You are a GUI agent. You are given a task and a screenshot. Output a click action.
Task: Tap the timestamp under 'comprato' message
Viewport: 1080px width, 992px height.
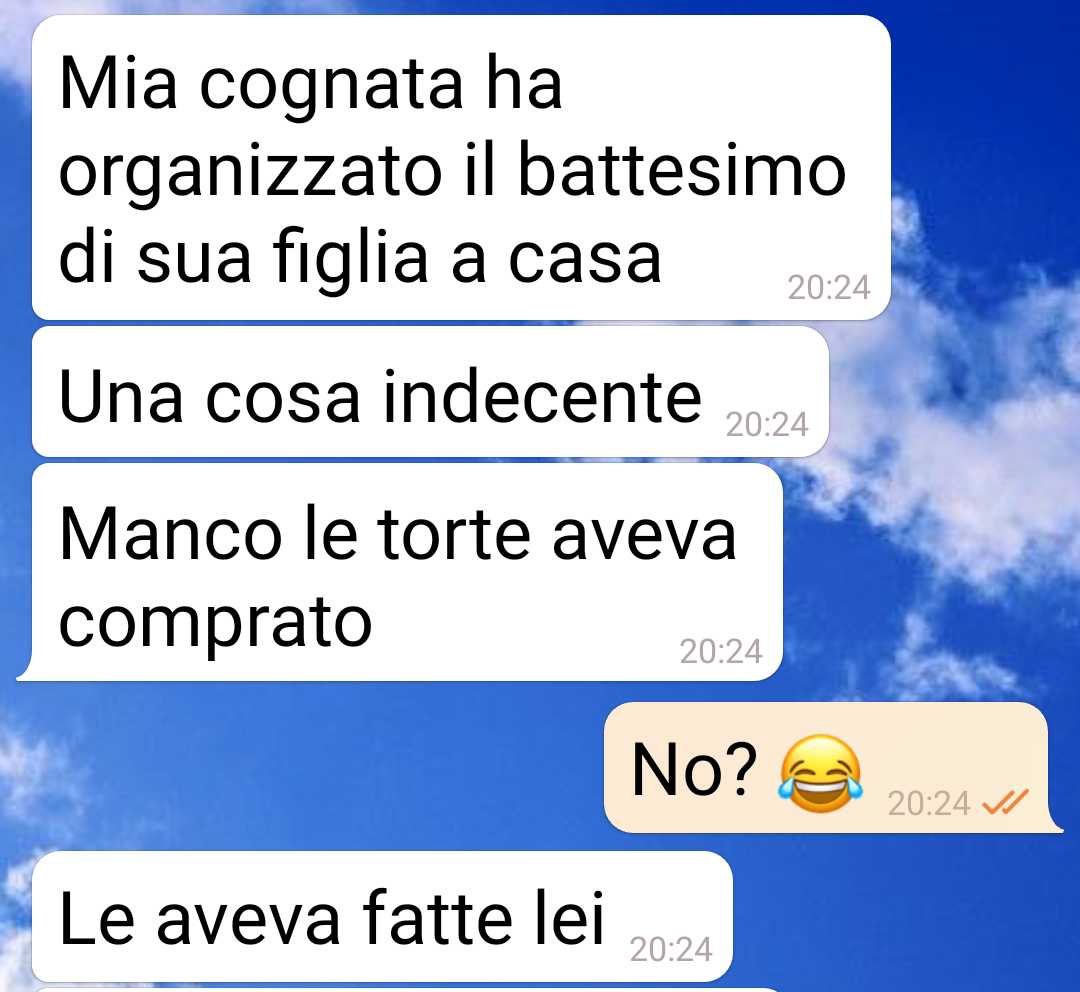click(721, 651)
